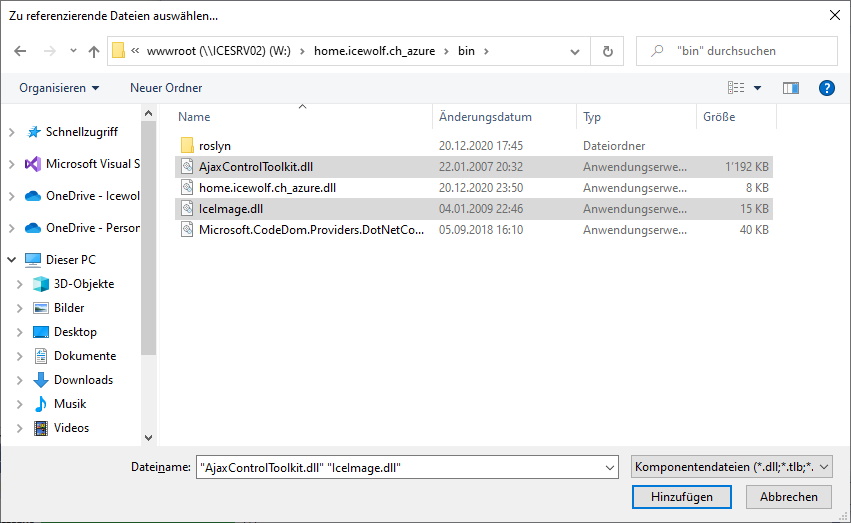Click the search magnifier icon

click(x=657, y=51)
